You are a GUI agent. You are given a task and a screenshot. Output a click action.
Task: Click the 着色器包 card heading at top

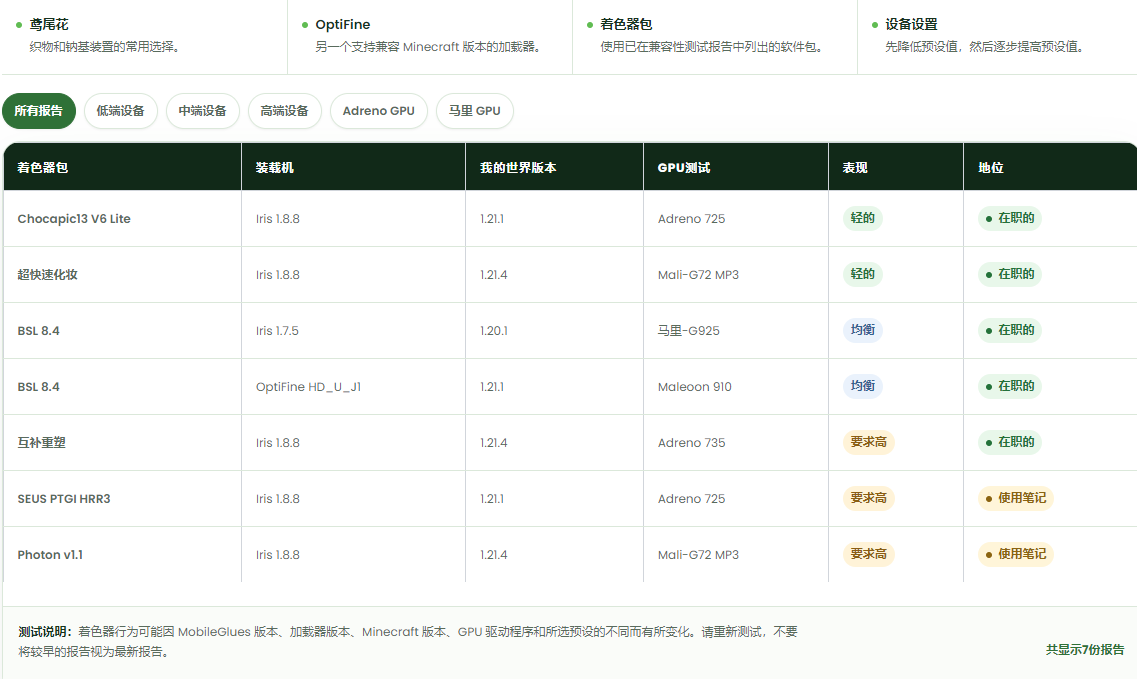click(626, 25)
